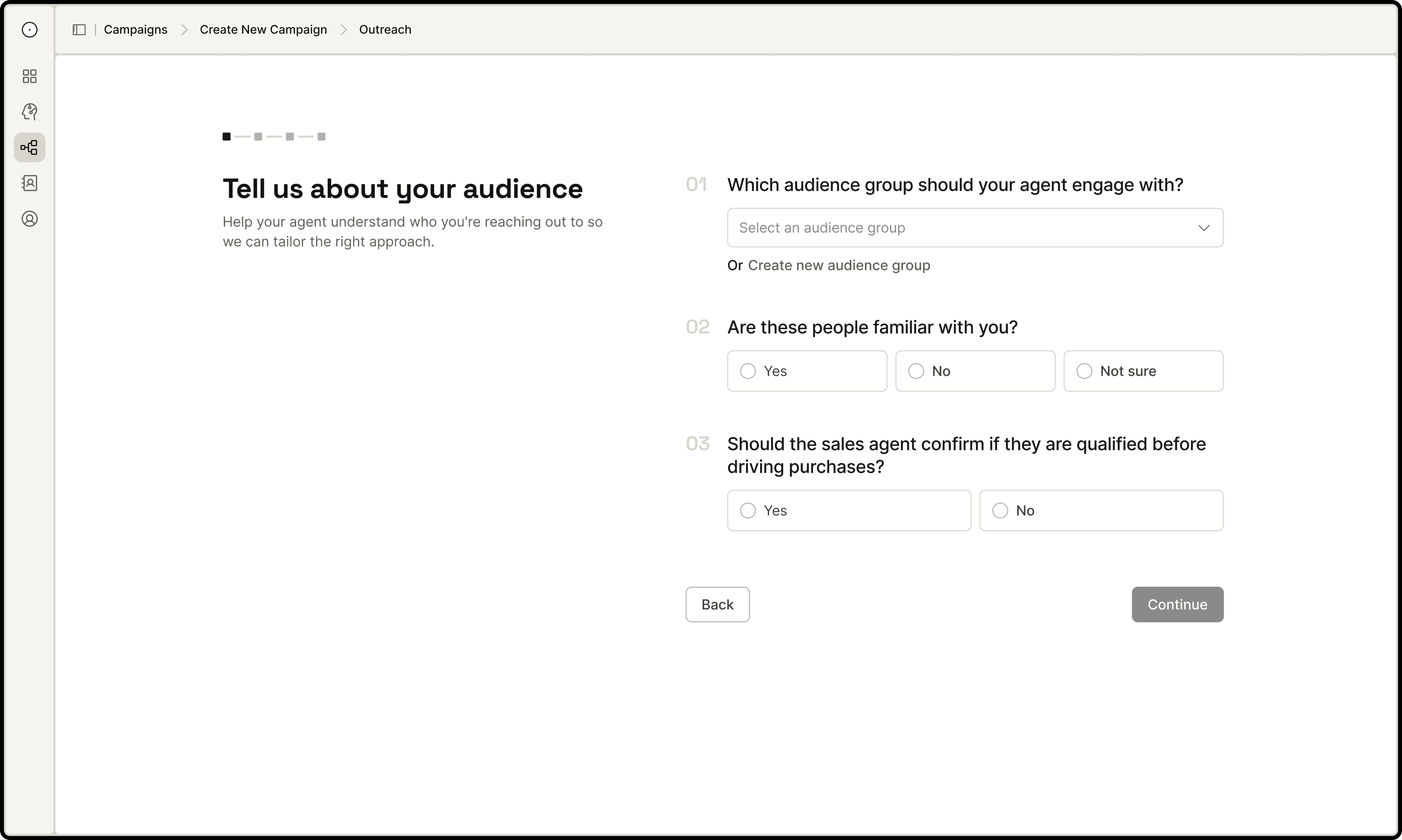The height and width of the screenshot is (840, 1402).
Task: Select Yes for confirming qualification
Action: [x=849, y=510]
